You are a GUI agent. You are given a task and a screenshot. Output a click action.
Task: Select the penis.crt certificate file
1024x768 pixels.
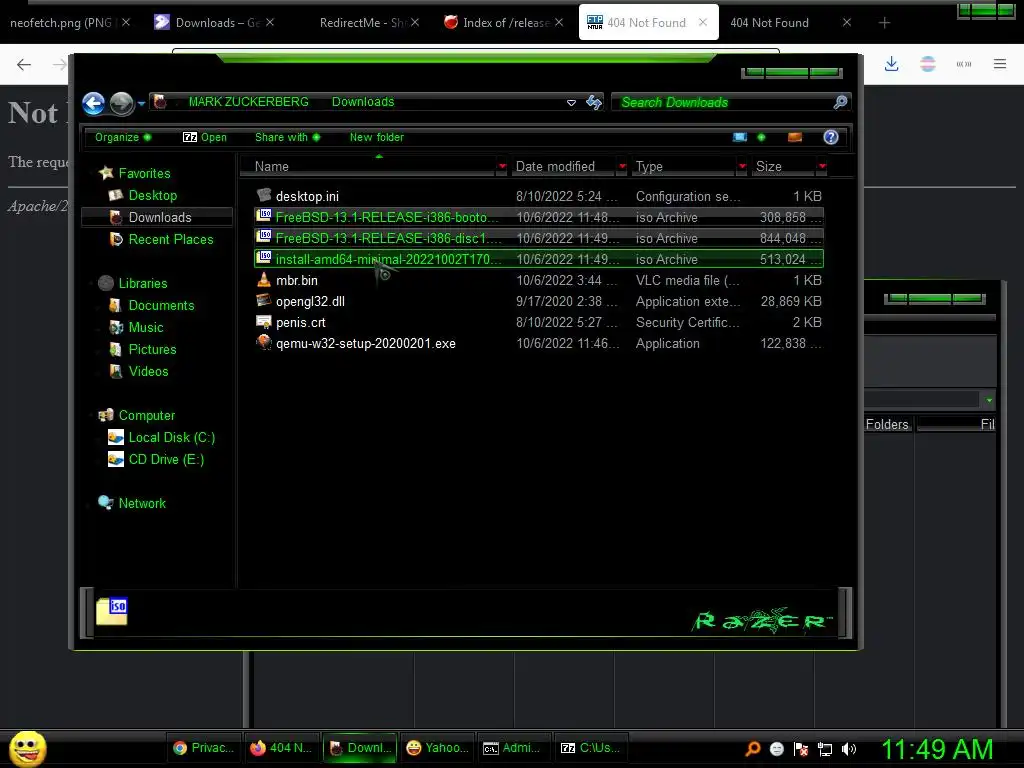(539, 322)
